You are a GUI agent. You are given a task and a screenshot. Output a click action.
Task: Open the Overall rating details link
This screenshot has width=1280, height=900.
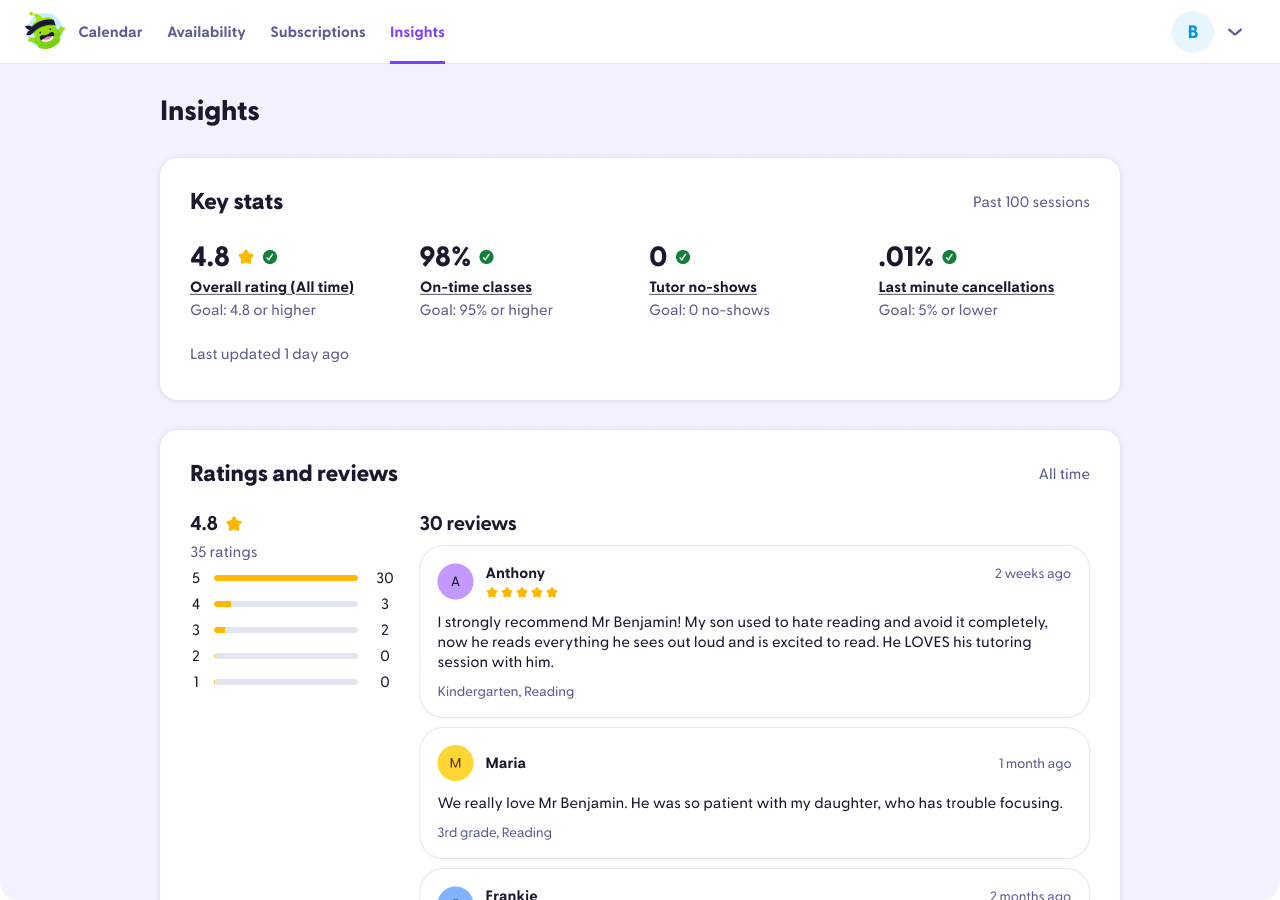click(x=272, y=287)
